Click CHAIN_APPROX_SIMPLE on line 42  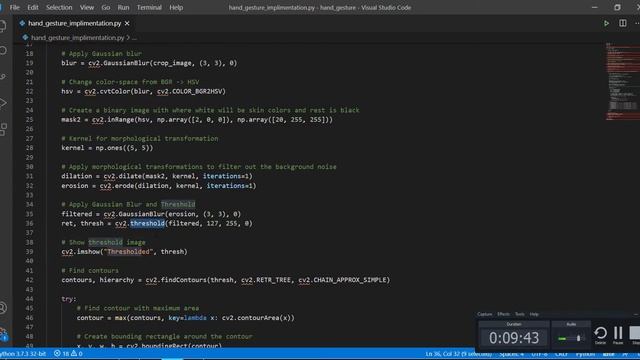[350, 280]
